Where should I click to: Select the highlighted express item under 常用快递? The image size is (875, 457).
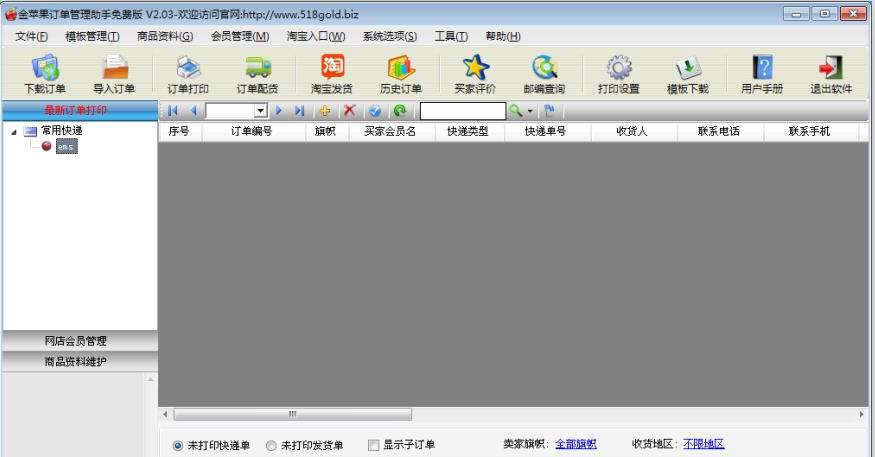coord(66,146)
